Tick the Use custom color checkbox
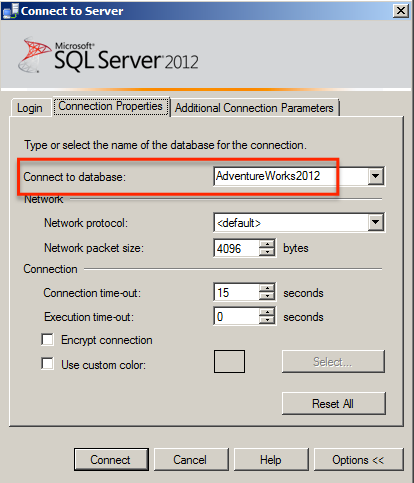 pos(47,364)
